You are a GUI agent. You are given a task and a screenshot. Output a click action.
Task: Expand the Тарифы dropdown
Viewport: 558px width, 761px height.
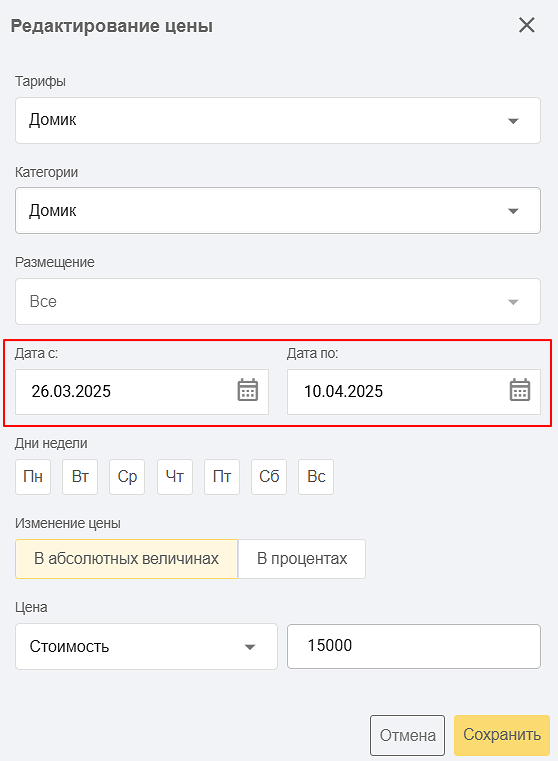pos(278,120)
